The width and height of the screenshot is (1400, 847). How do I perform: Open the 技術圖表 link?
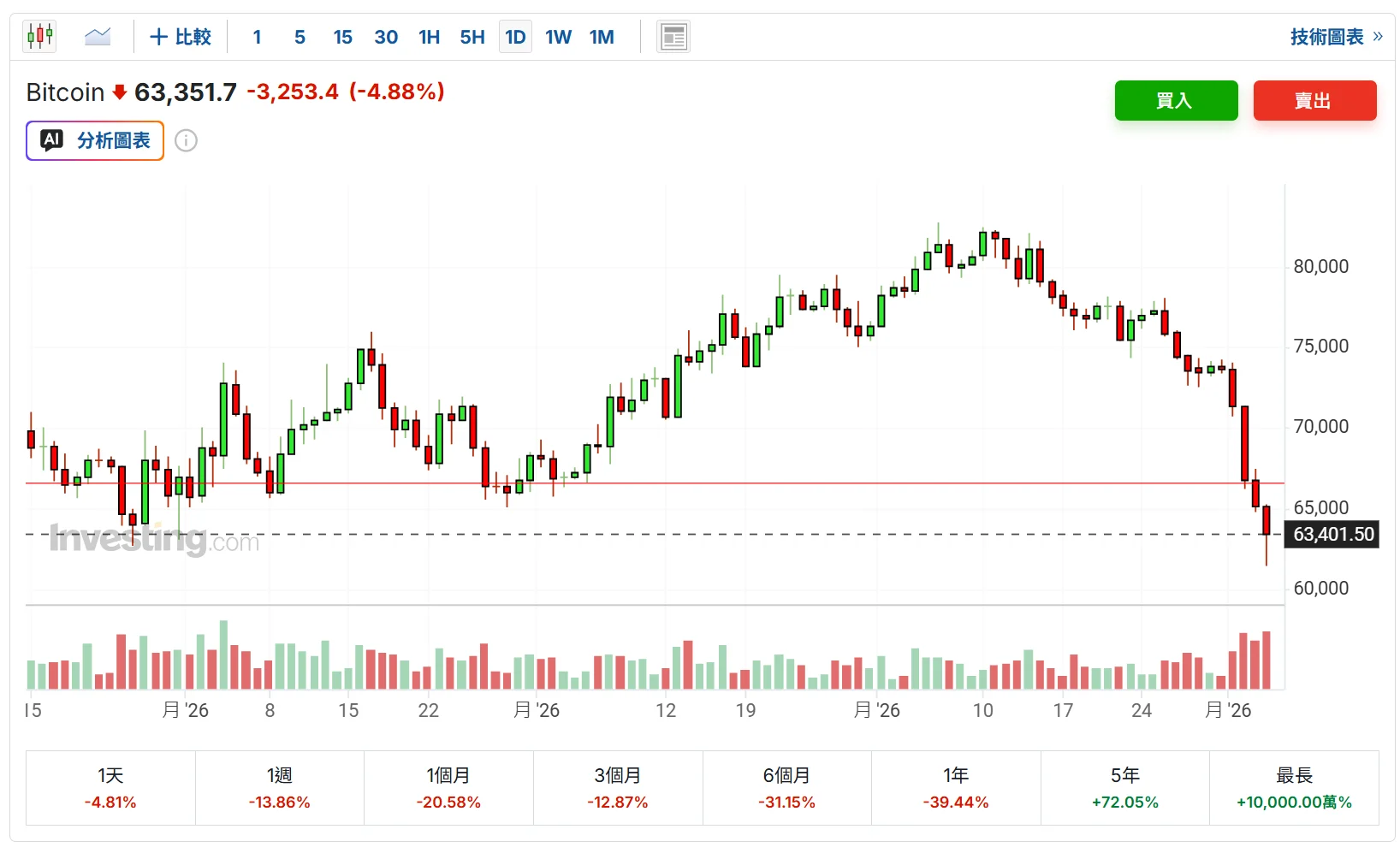click(1327, 37)
